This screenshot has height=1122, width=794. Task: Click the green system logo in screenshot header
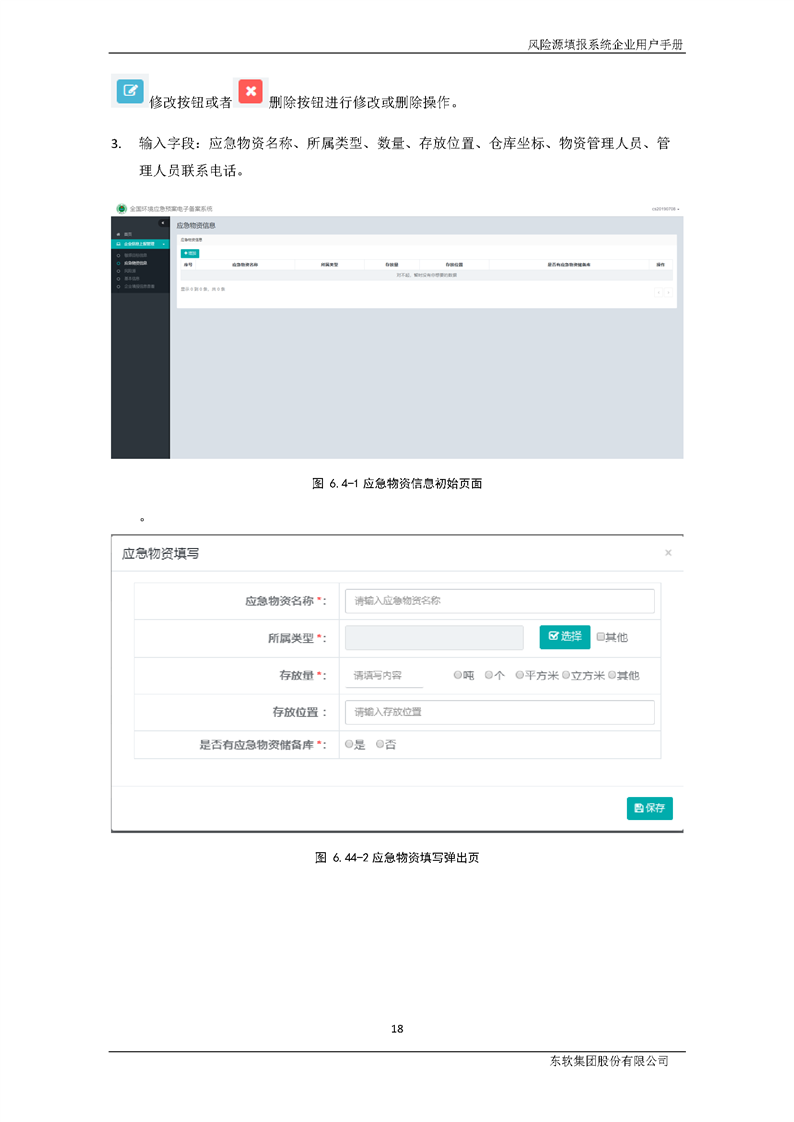pos(122,208)
